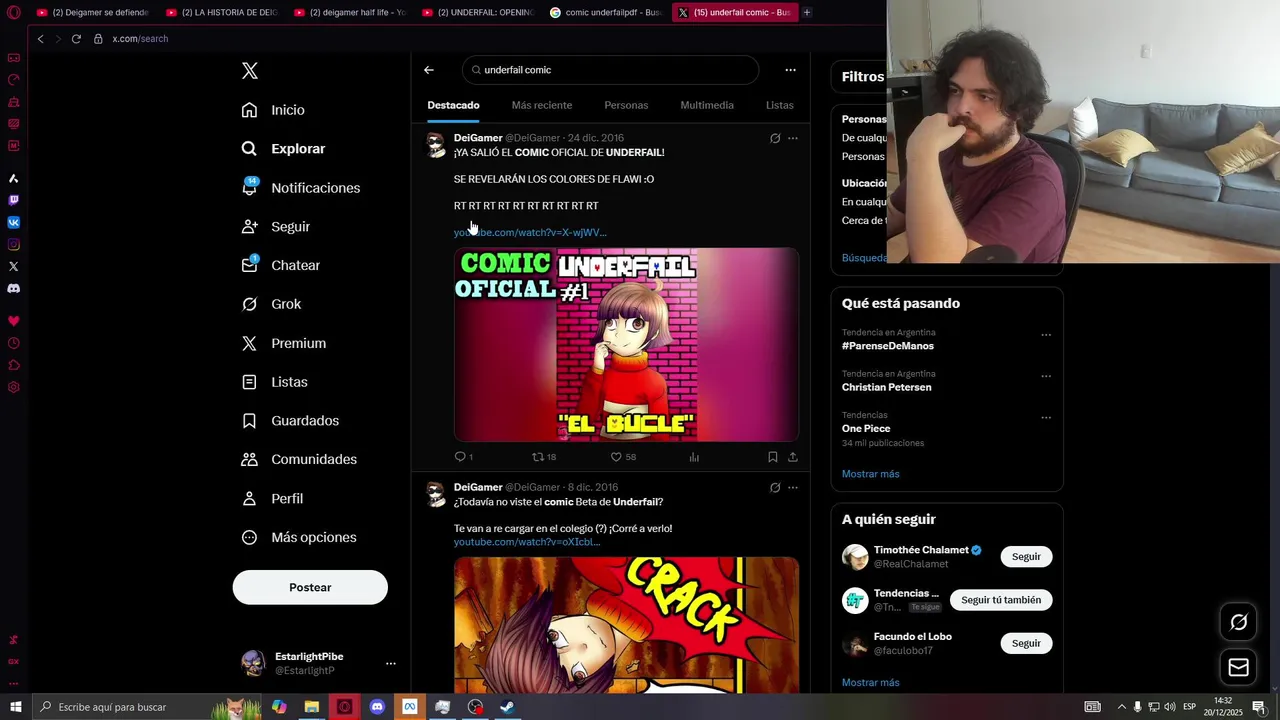This screenshot has width=1280, height=720.
Task: Open browser settings gear in sidebar
Action: [14, 387]
